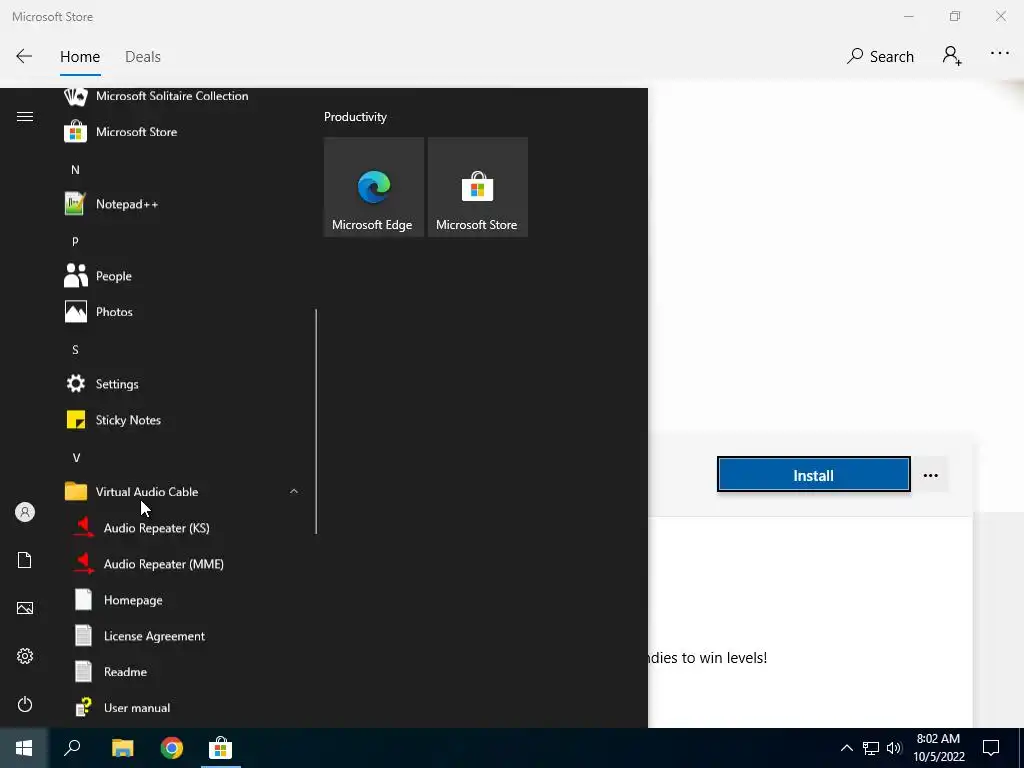Open the Store top-right See more menu
1024x768 pixels.
pos(1000,54)
